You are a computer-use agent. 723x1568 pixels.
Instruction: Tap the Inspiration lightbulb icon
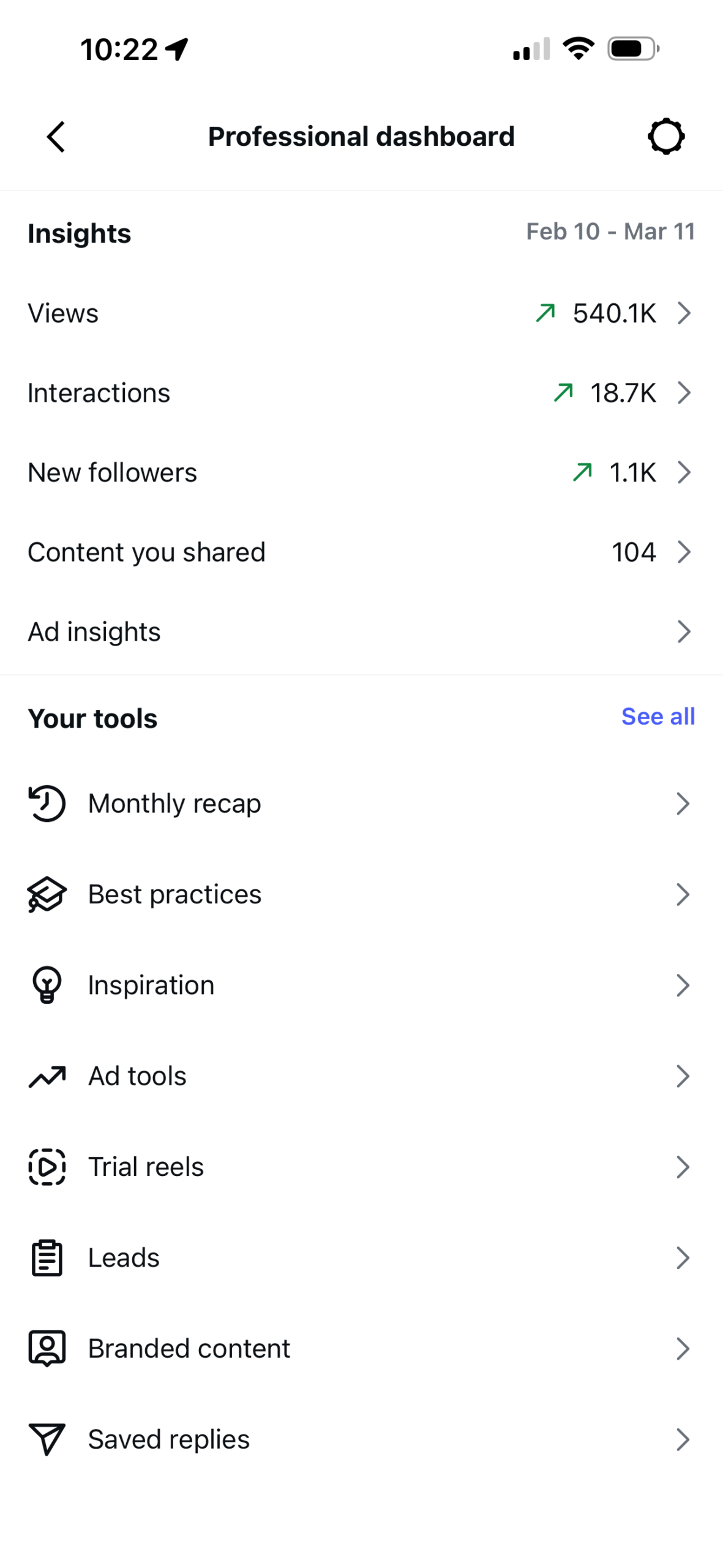(x=47, y=984)
